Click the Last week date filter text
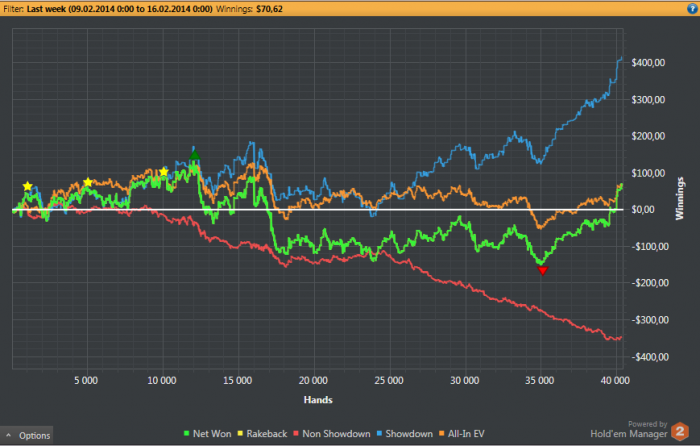This screenshot has width=700, height=446. (x=120, y=8)
